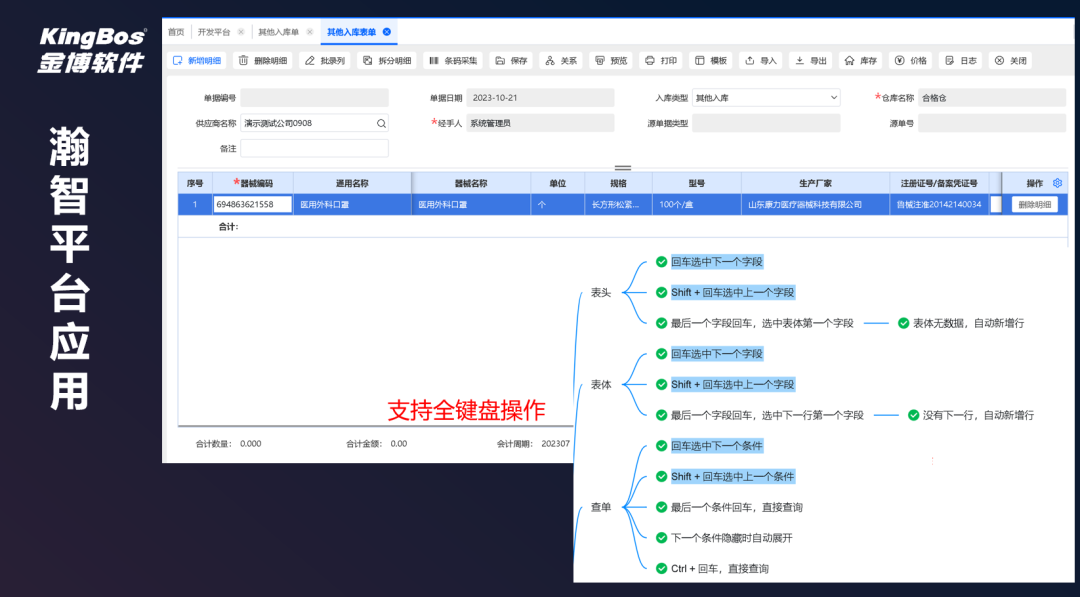This screenshot has height=597, width=1080.
Task: Switch to the 其他入库单 tab
Action: point(278,32)
